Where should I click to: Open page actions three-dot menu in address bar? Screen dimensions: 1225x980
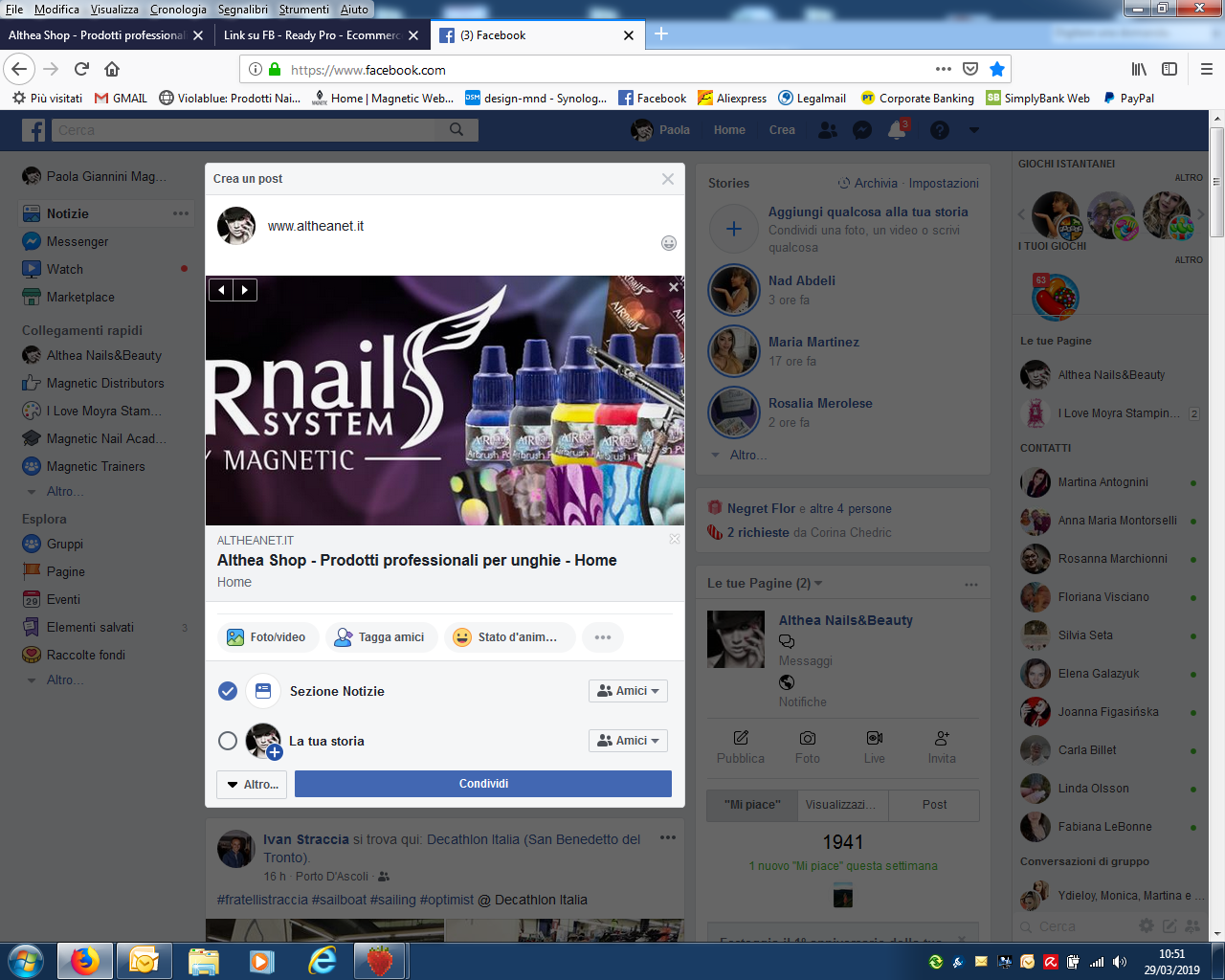(944, 69)
